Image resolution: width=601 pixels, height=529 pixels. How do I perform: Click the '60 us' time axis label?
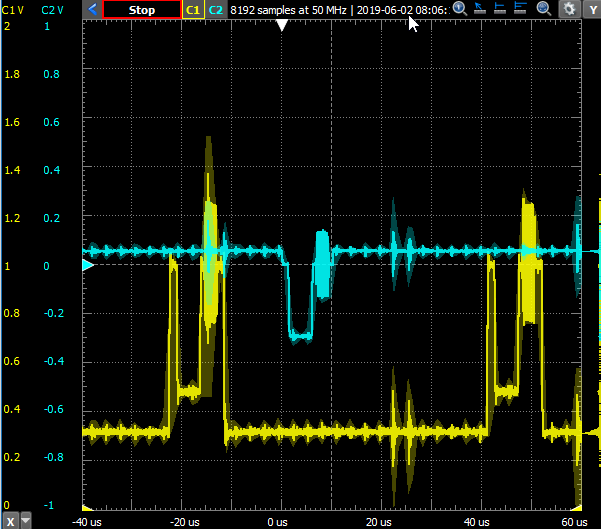click(x=574, y=522)
